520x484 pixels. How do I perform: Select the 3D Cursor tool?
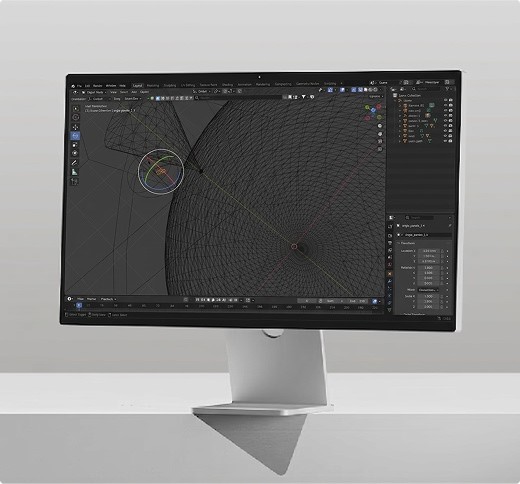coord(76,117)
